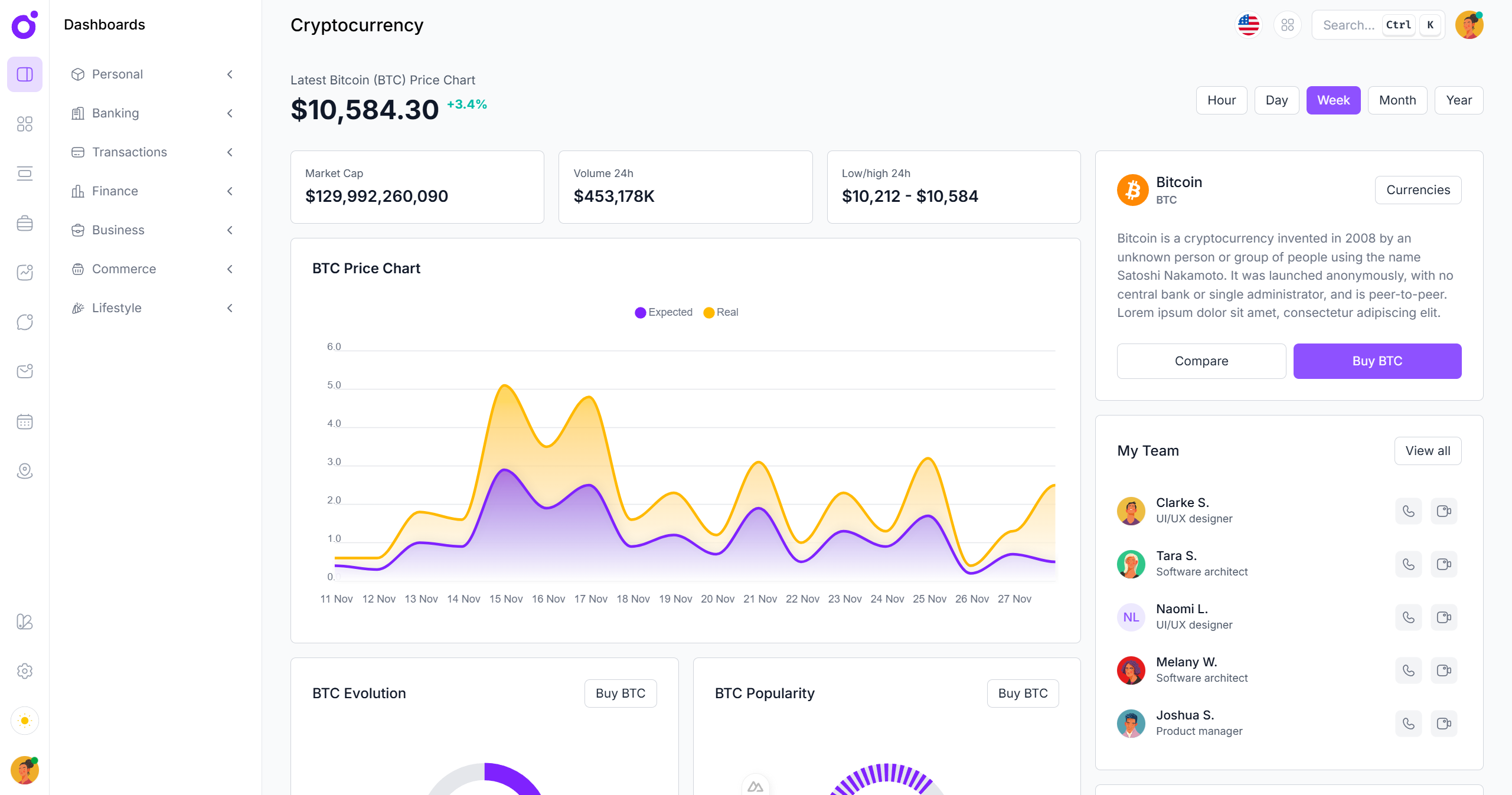Open View all in My Team
The image size is (1512, 795).
(x=1428, y=450)
